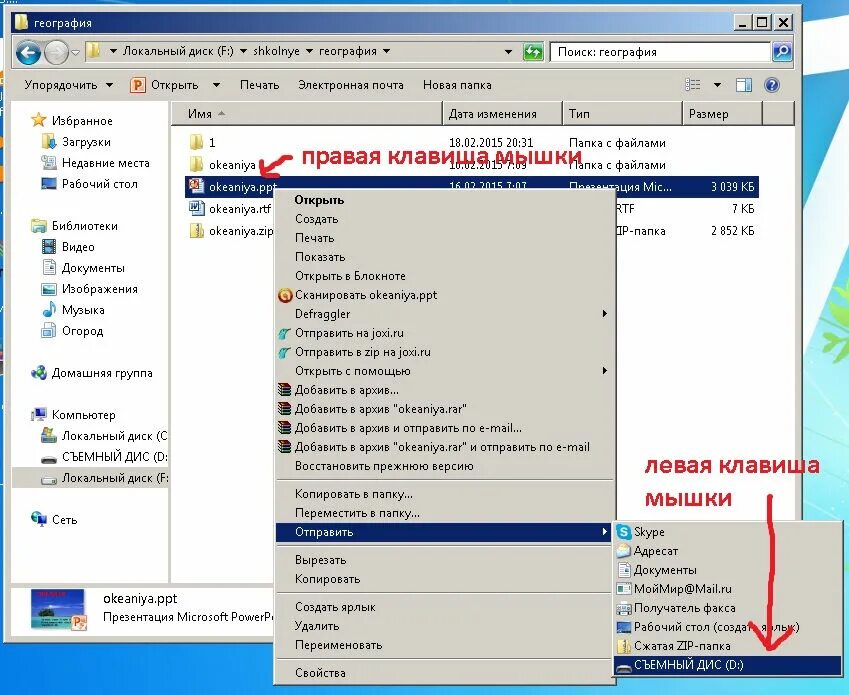Viewport: 849px width, 695px height.
Task: Click the joxi icon beside Отправить на joxi.ru
Action: point(284,333)
